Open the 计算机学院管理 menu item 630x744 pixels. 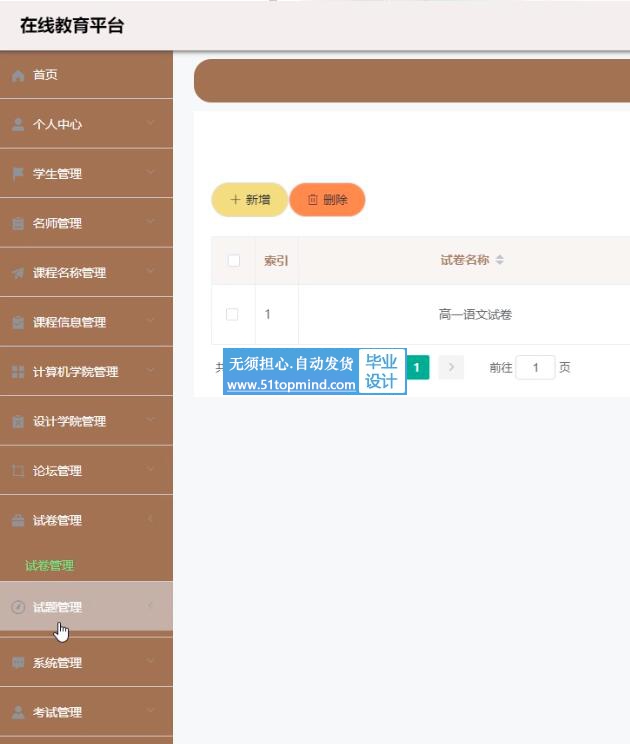(86, 372)
